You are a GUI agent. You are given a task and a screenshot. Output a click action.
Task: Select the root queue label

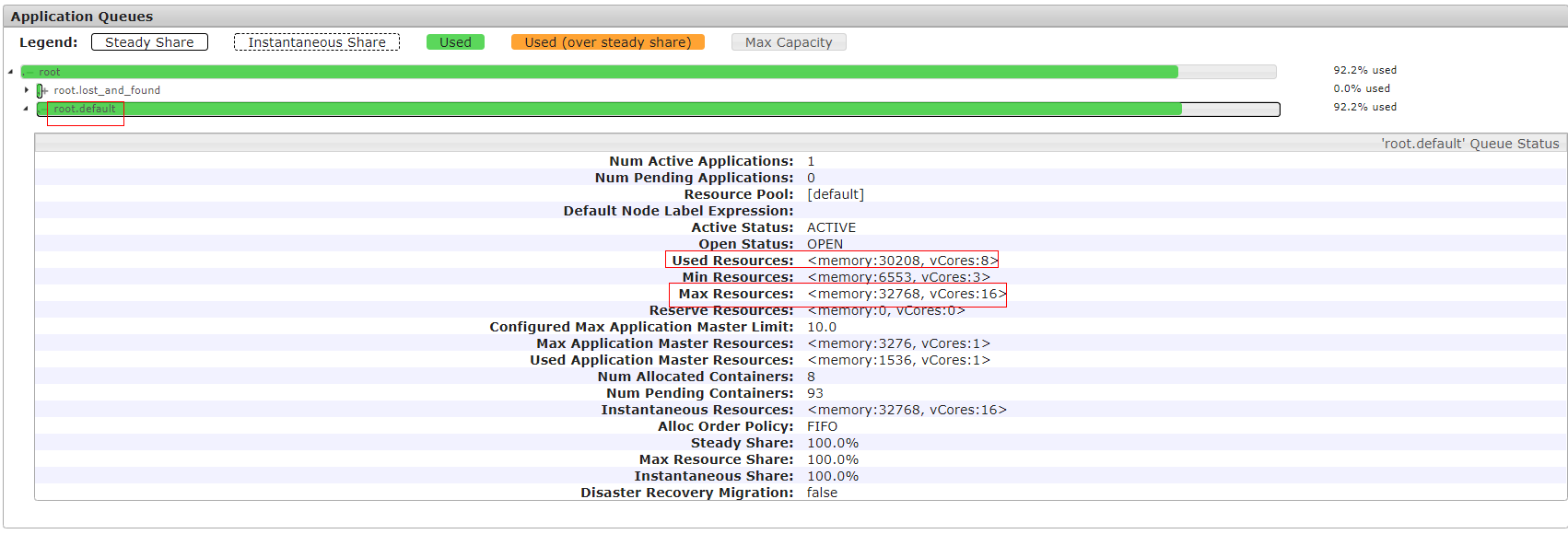pyautogui.click(x=50, y=72)
